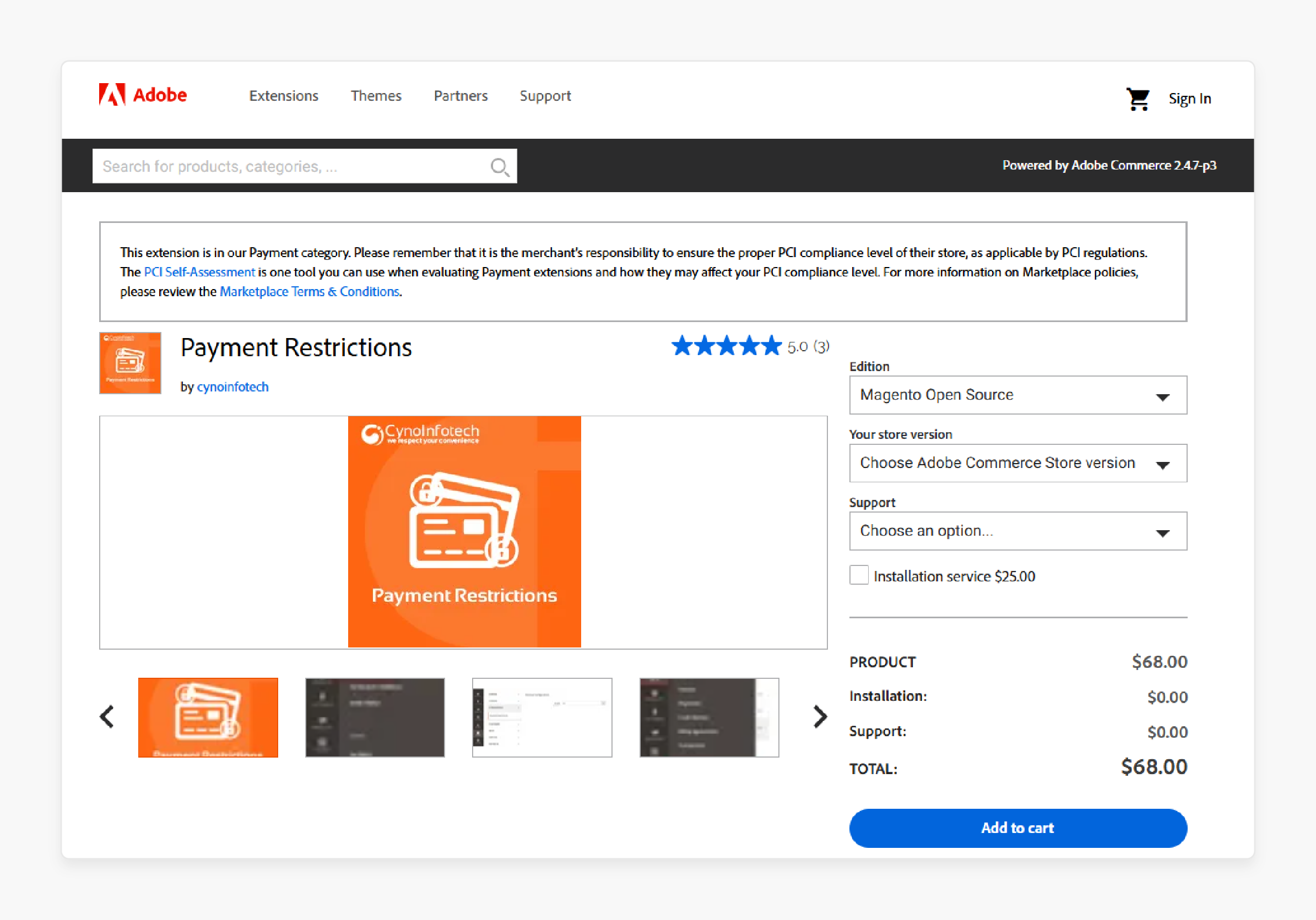
Task: Select the orange Payment Restrictions thumbnail
Action: [208, 717]
